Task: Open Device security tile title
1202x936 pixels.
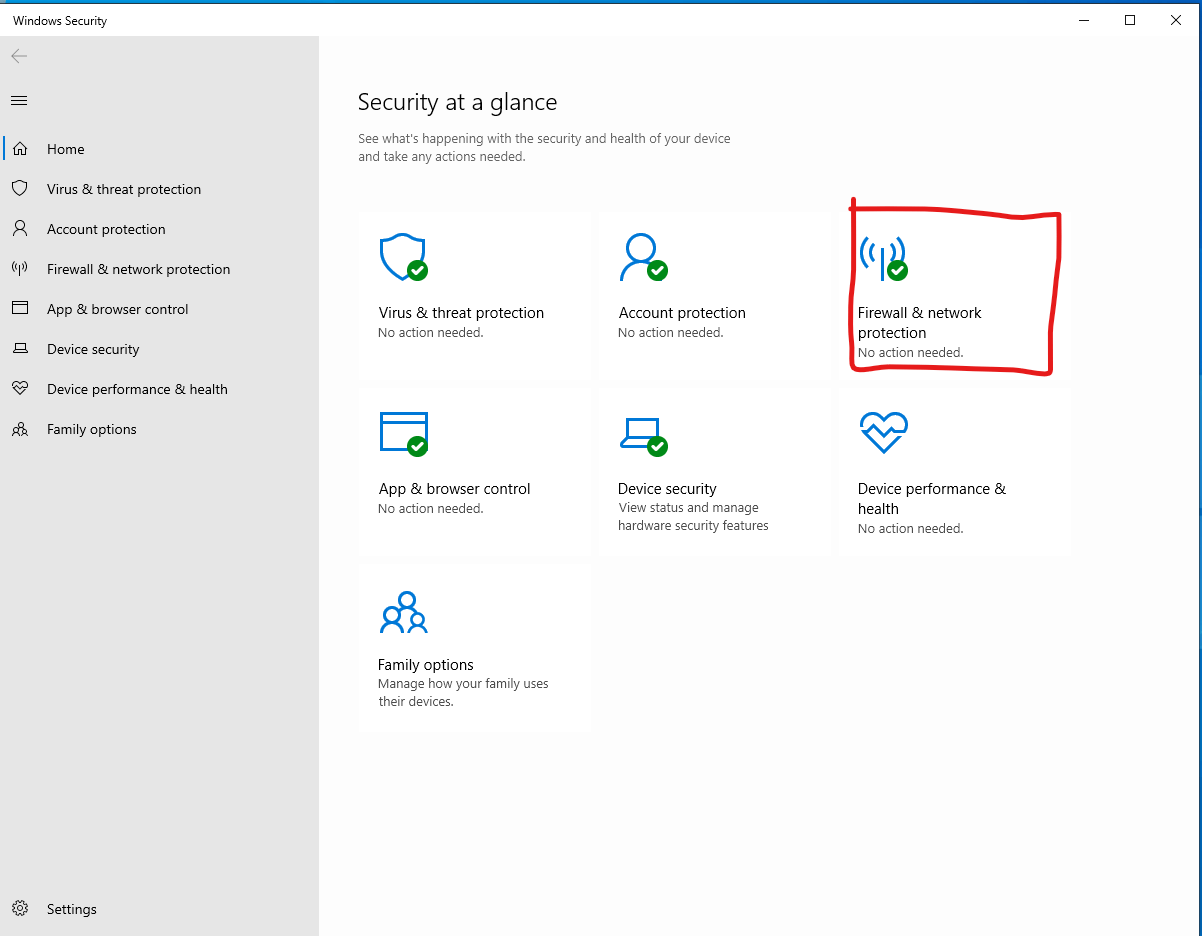Action: 667,489
